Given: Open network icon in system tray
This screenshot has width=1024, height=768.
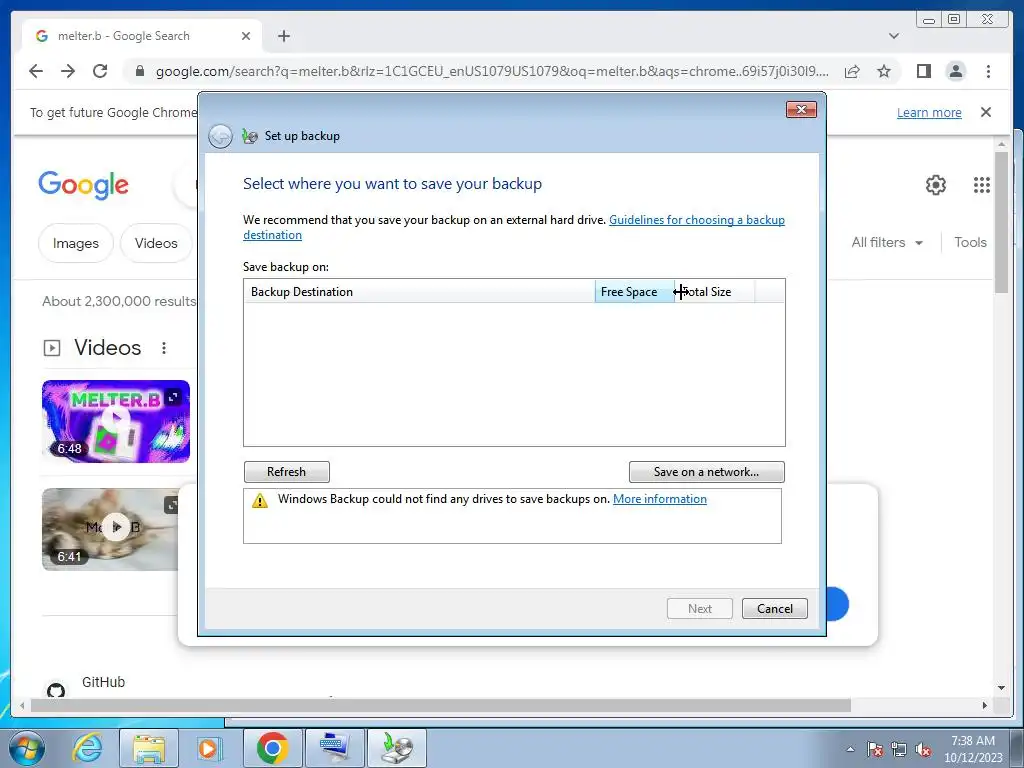Looking at the screenshot, I should pos(899,749).
